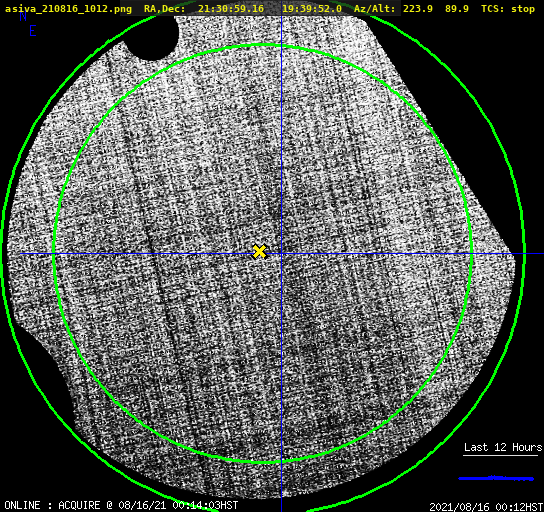This screenshot has height=512, width=544.
Task: Click the inner green circle's top edge
Action: 263,45
